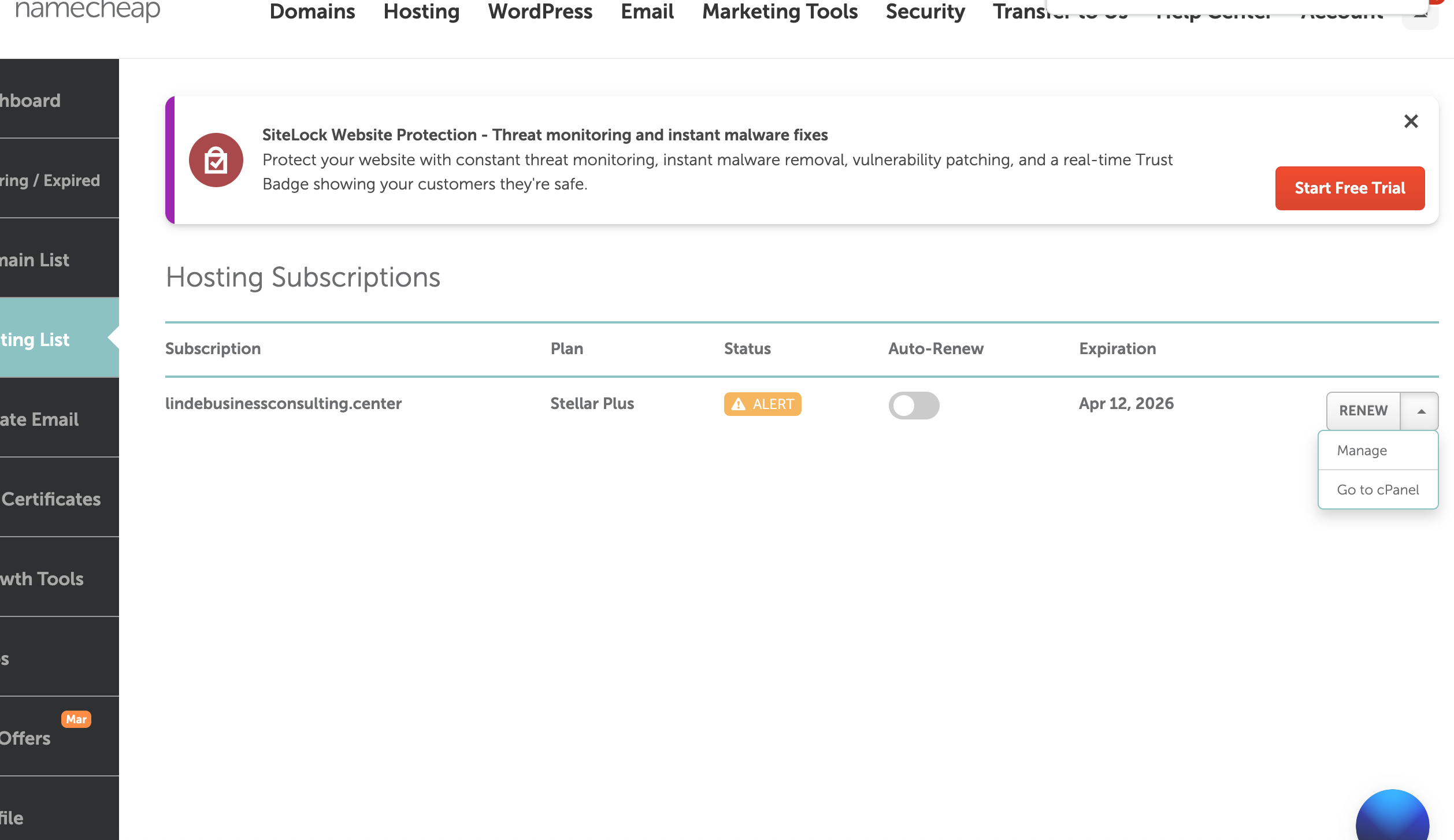Open the blue chat bubble
1454x840 pixels.
coord(1392,815)
